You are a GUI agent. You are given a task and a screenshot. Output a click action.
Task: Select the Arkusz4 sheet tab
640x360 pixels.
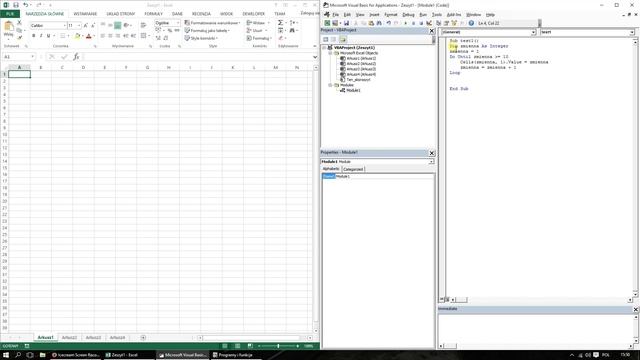tap(117, 338)
